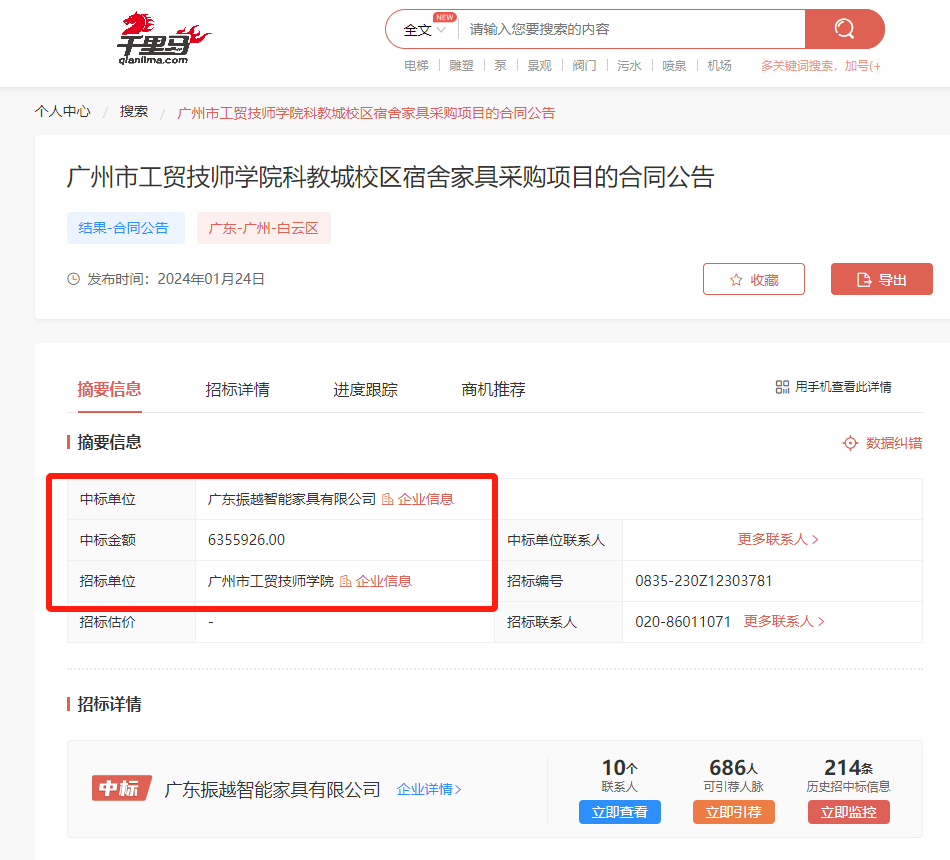The width and height of the screenshot is (950, 860).
Task: Click 立即查看 under 10个 联系人
Action: point(619,812)
